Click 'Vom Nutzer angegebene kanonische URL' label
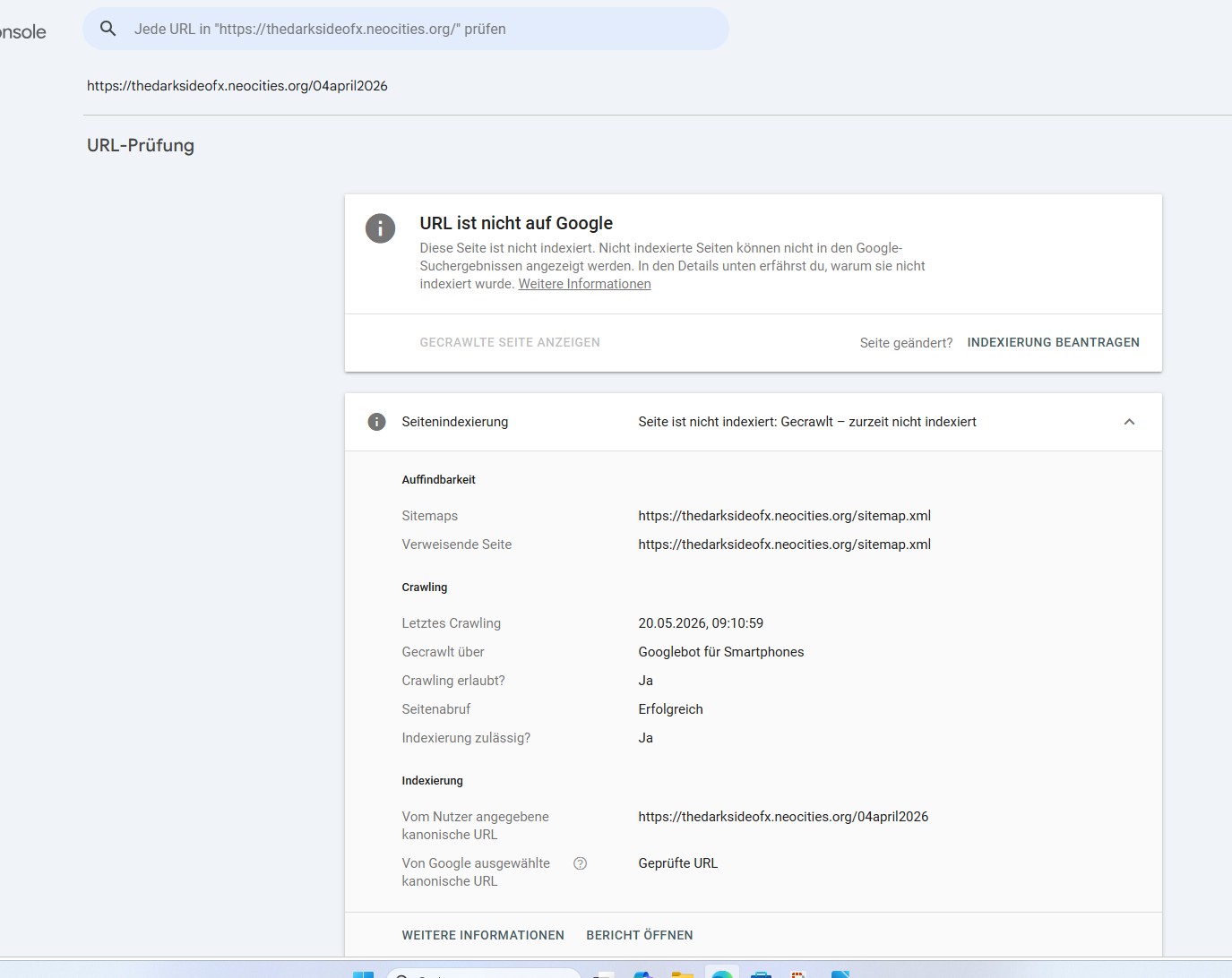Image resolution: width=1232 pixels, height=978 pixels. (x=475, y=826)
